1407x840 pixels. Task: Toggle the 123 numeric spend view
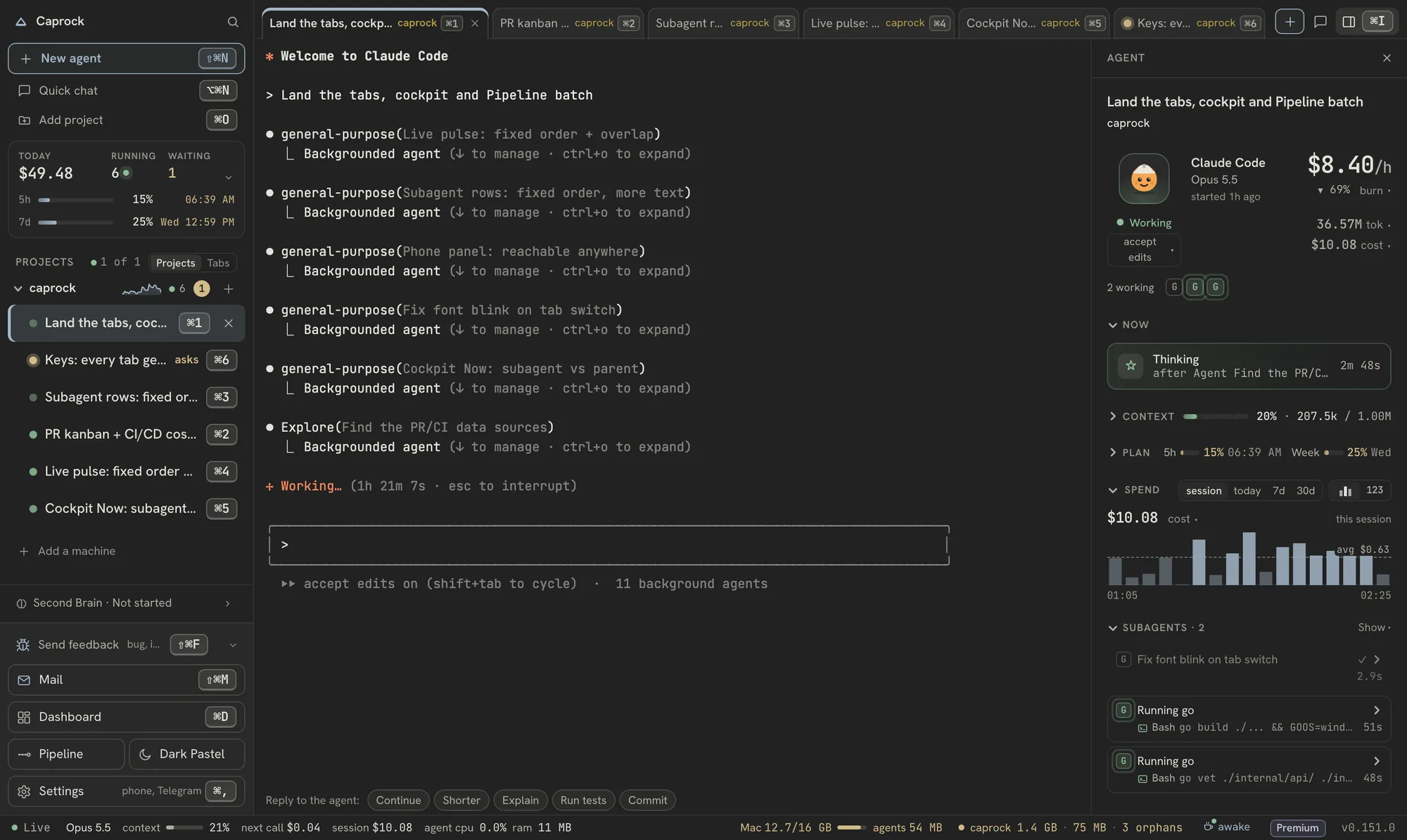click(x=1374, y=490)
